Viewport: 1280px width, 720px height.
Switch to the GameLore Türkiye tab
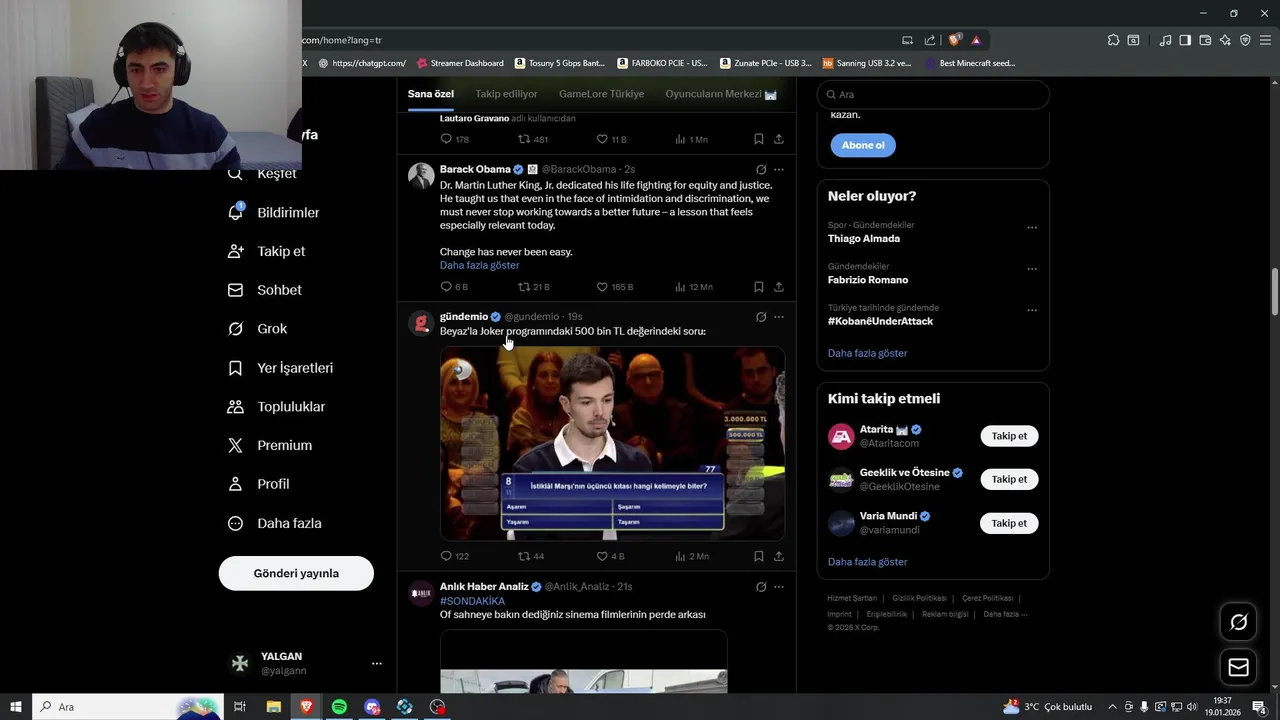pos(601,94)
